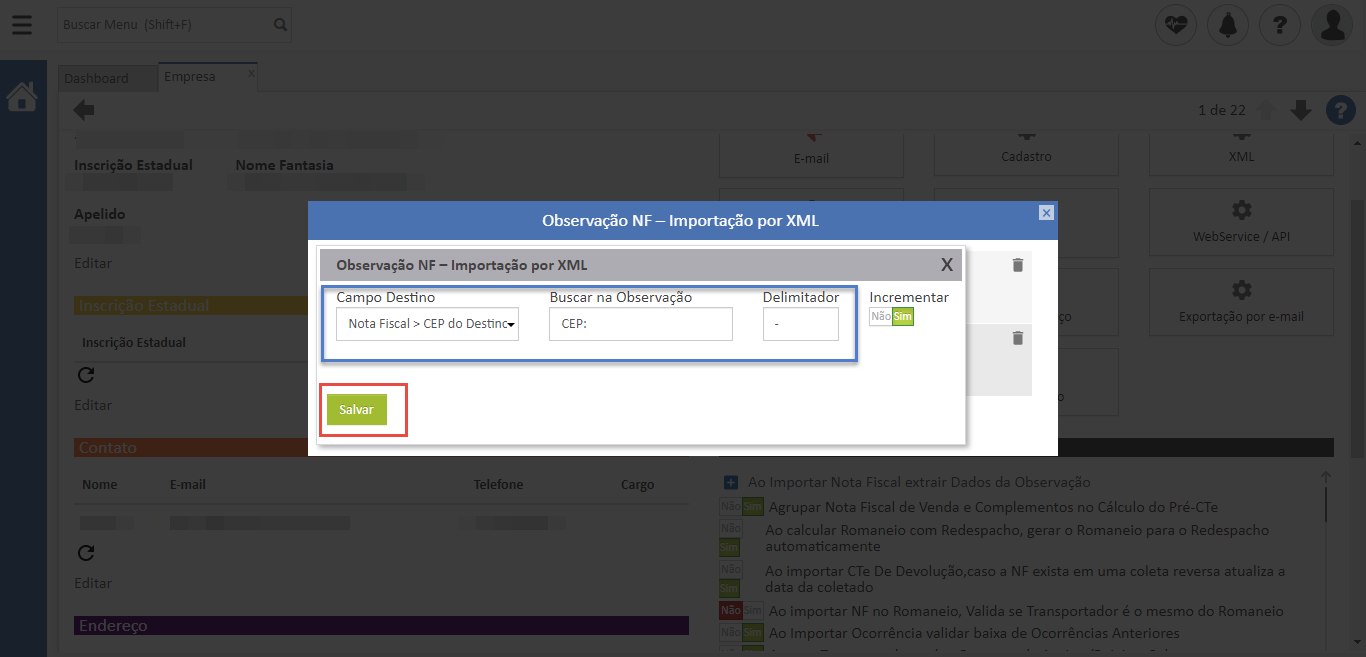Click Editar under Apelido
This screenshot has width=1366, height=657.
pyautogui.click(x=93, y=263)
